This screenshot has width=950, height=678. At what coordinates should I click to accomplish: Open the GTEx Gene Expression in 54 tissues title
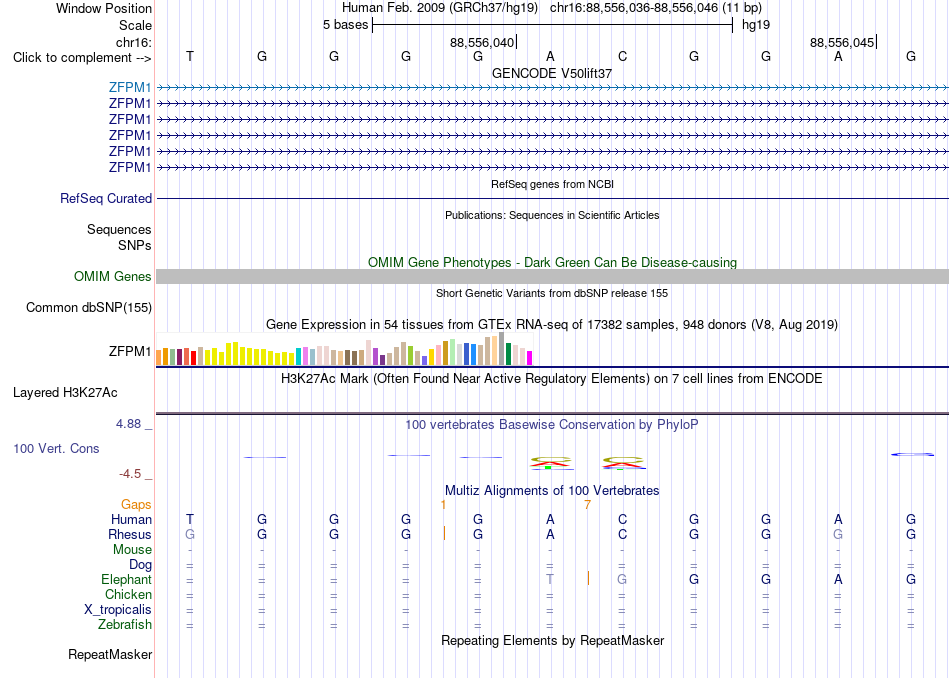pos(552,325)
